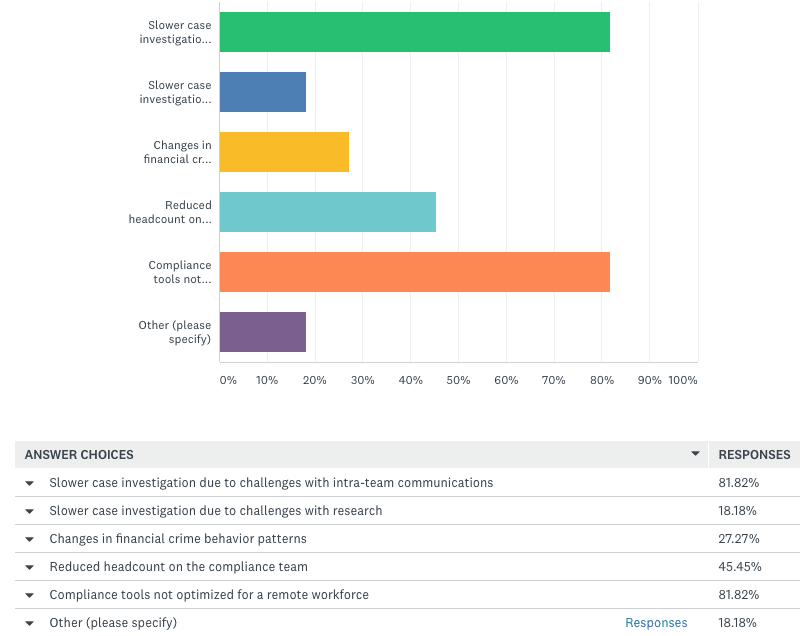Select the Reduced headcount on the compliance team row
The height and width of the screenshot is (636, 800).
coord(407,567)
